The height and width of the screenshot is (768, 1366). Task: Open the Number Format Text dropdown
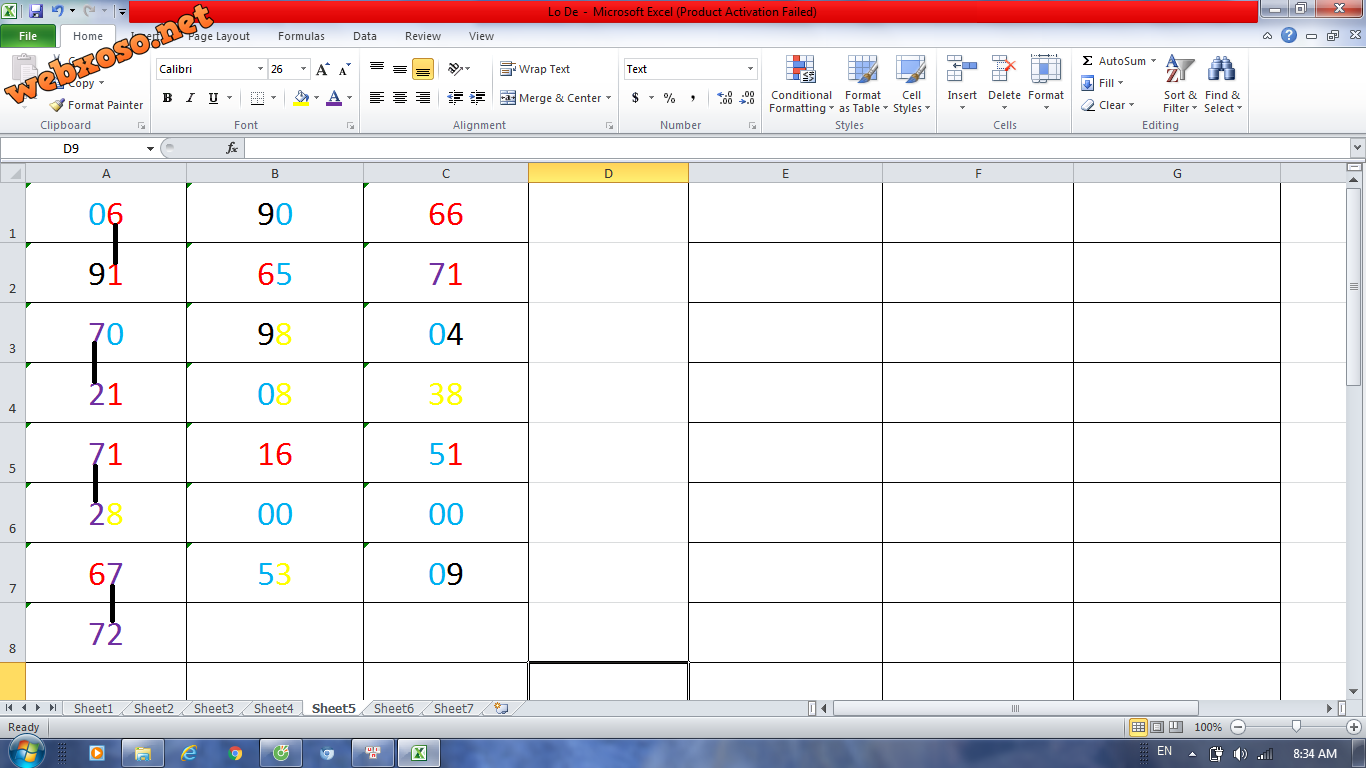click(750, 69)
